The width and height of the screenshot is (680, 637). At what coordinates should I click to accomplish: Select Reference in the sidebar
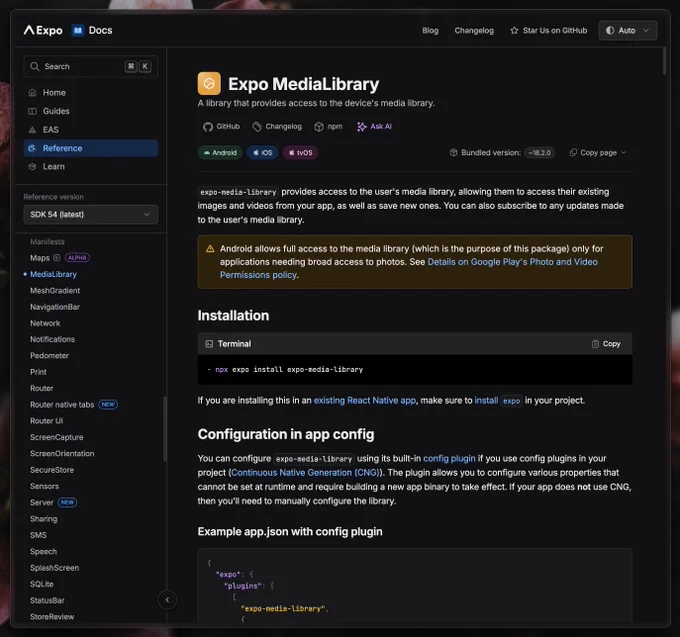91,148
